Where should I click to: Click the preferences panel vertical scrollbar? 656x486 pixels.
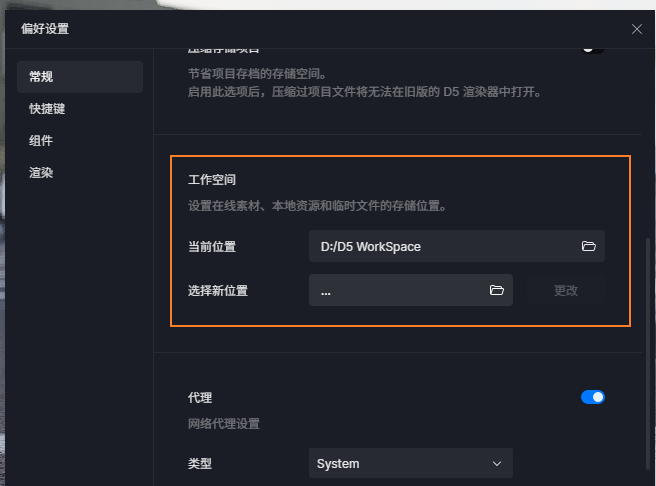click(x=648, y=353)
